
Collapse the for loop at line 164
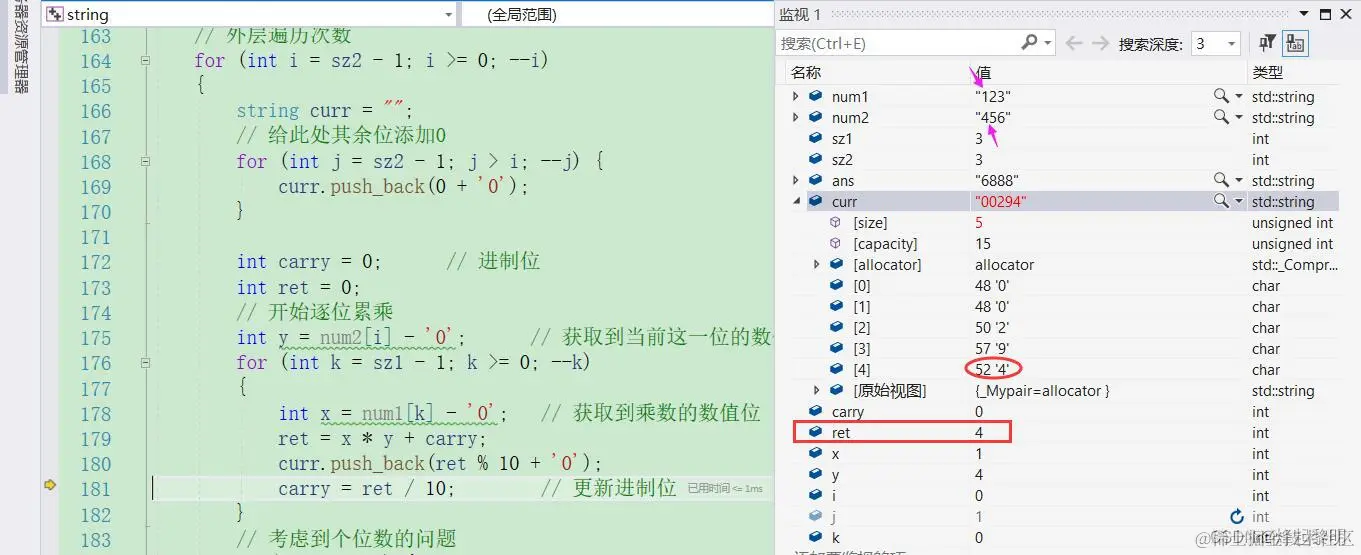tap(145, 61)
